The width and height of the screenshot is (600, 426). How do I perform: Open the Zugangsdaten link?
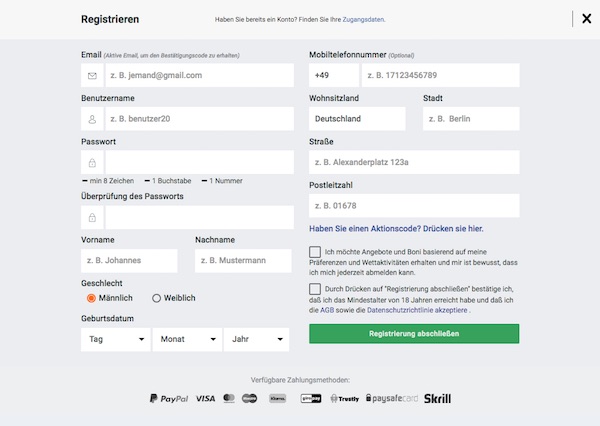[363, 20]
